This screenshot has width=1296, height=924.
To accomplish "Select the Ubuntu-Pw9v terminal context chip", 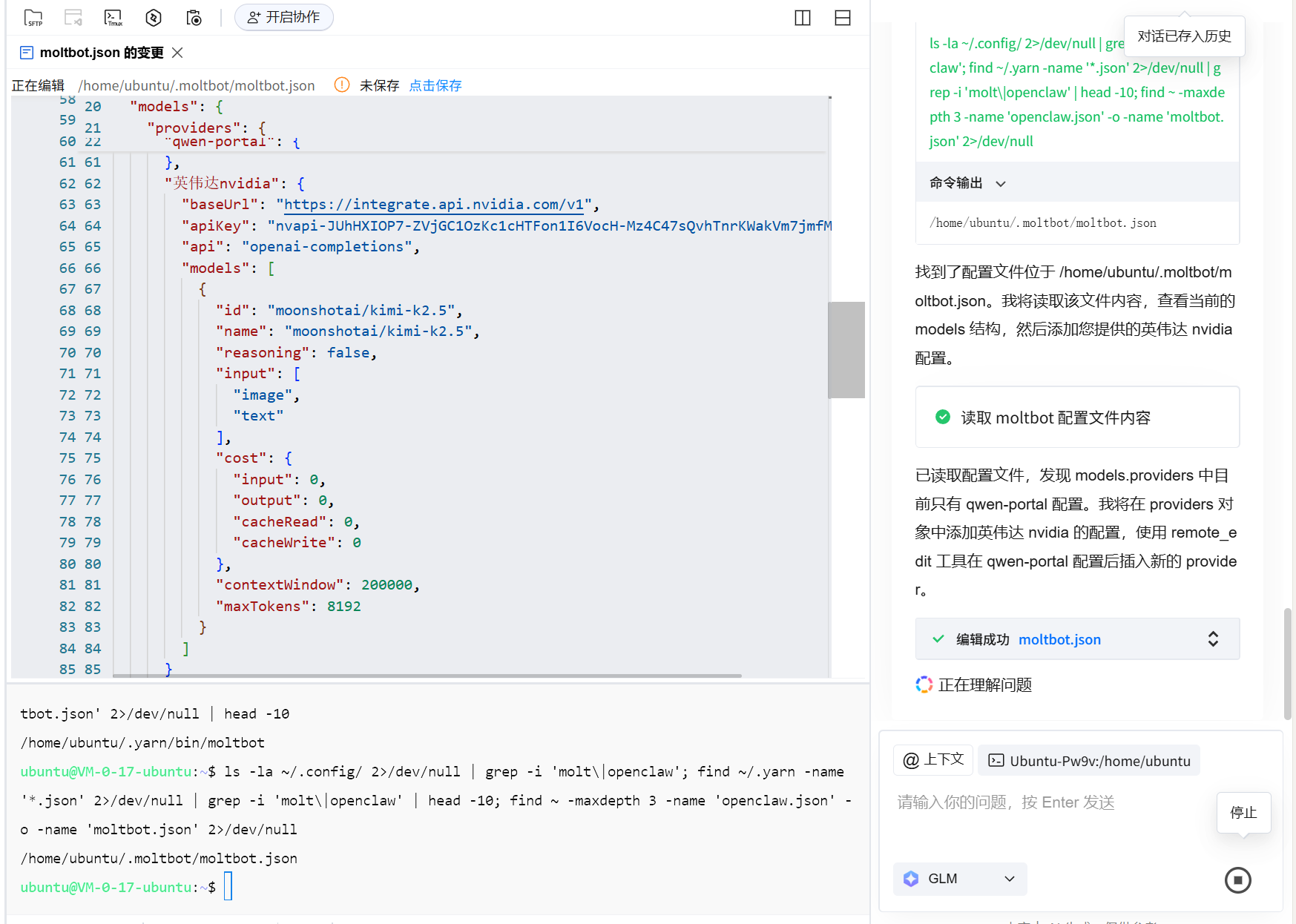I will click(x=1089, y=761).
